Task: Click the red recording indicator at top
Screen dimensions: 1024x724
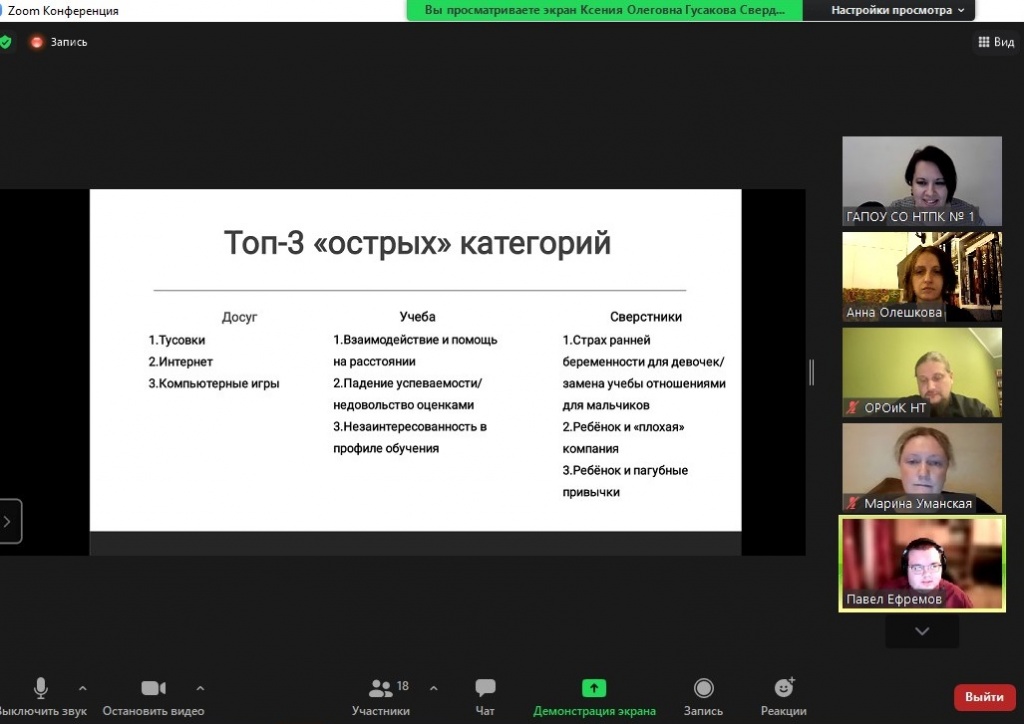Action: coord(37,42)
